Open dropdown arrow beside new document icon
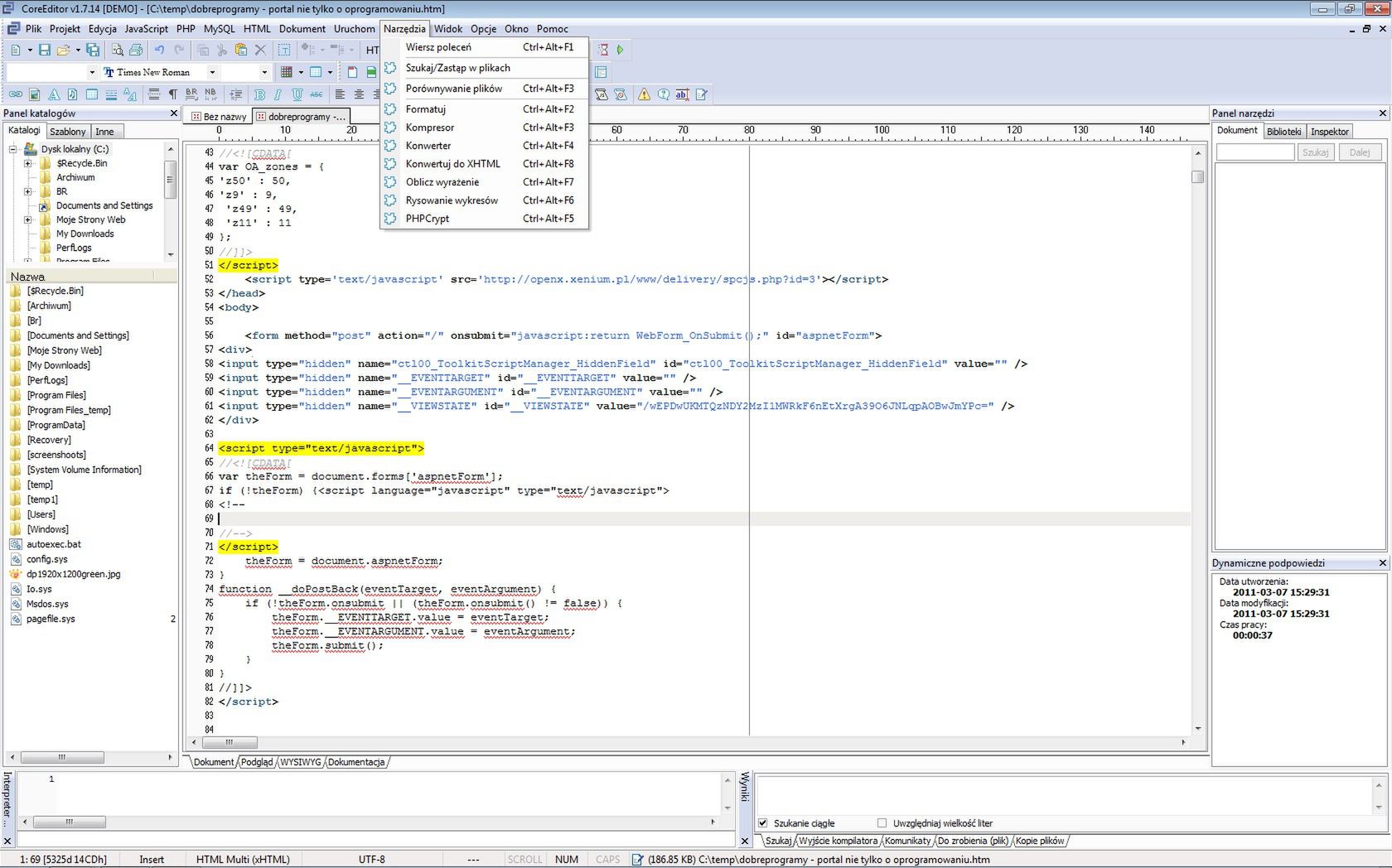The height and width of the screenshot is (868, 1392). (x=30, y=51)
